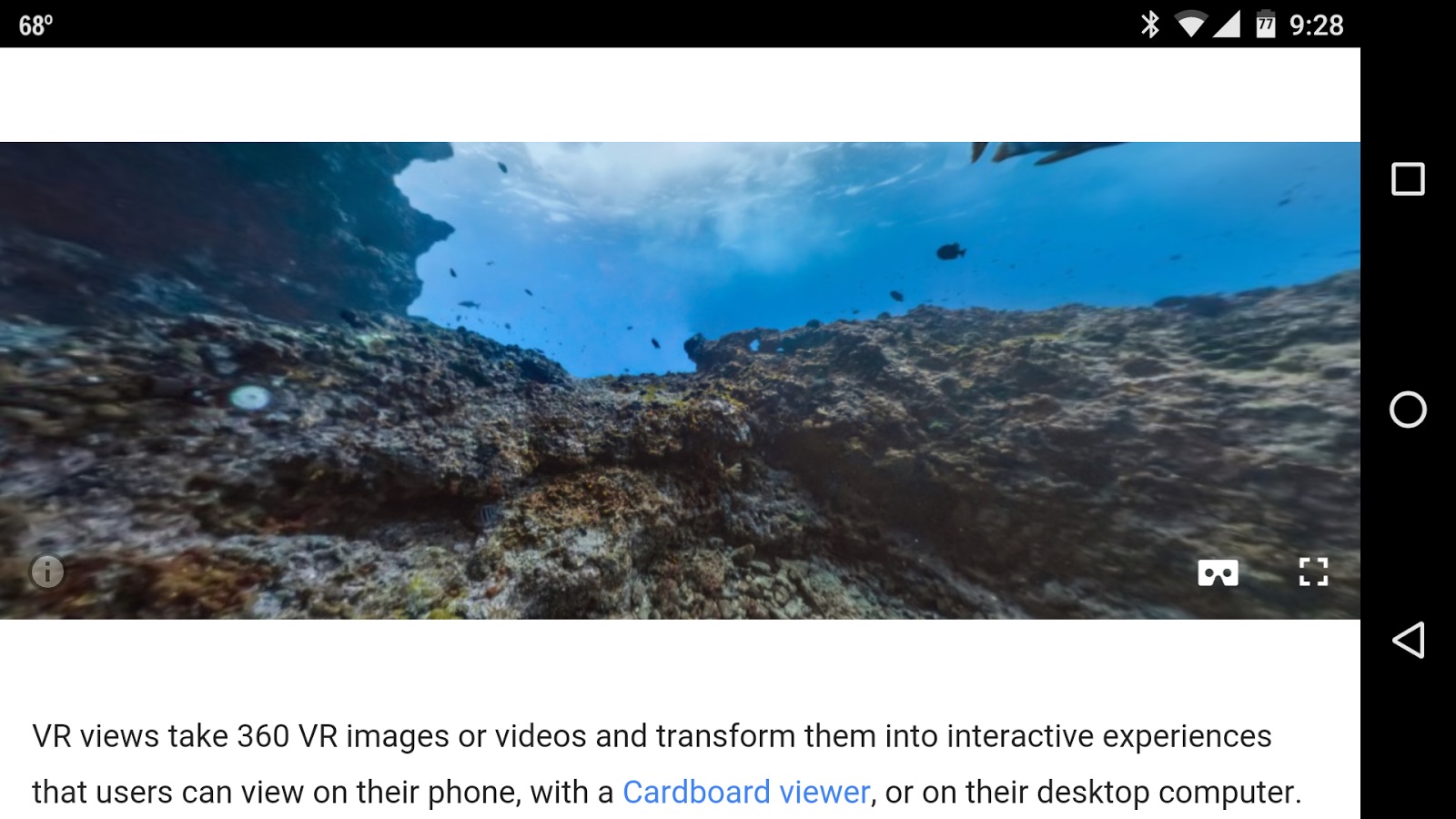Image resolution: width=1456 pixels, height=819 pixels.
Task: Tap the 9:28 clock in status bar
Action: [1316, 25]
